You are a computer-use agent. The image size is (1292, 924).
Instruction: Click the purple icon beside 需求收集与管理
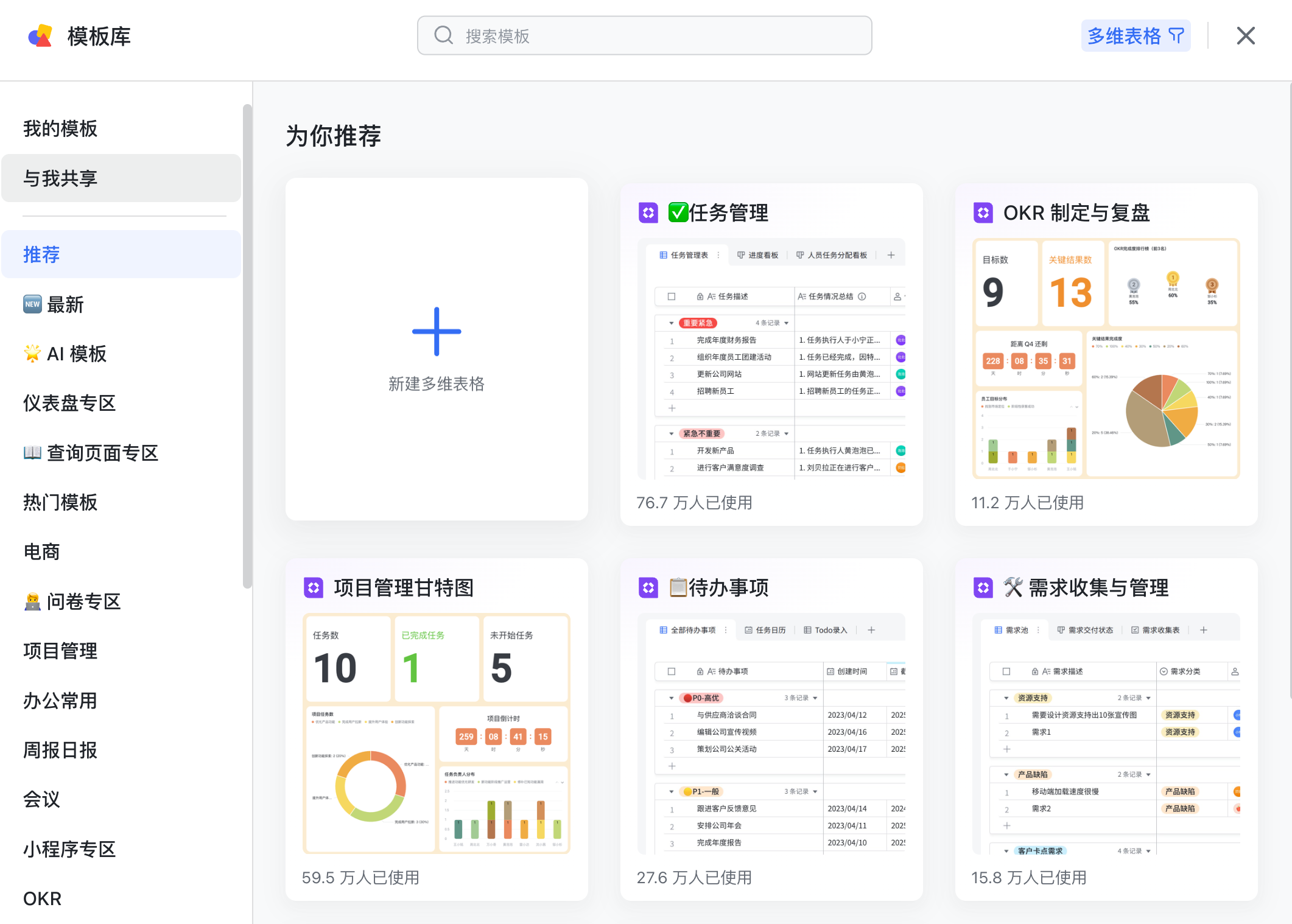pos(983,587)
